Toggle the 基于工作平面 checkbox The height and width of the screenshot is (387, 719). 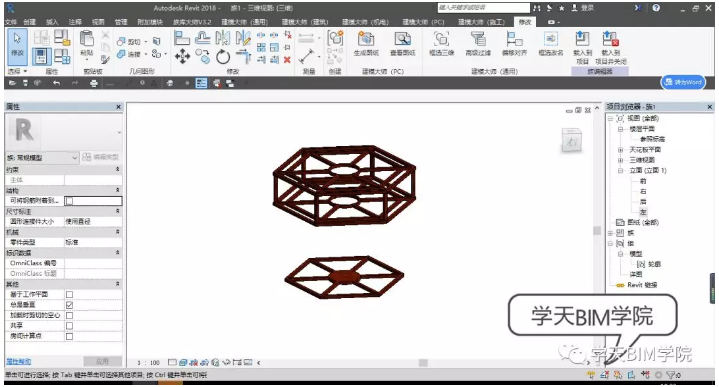(x=69, y=294)
